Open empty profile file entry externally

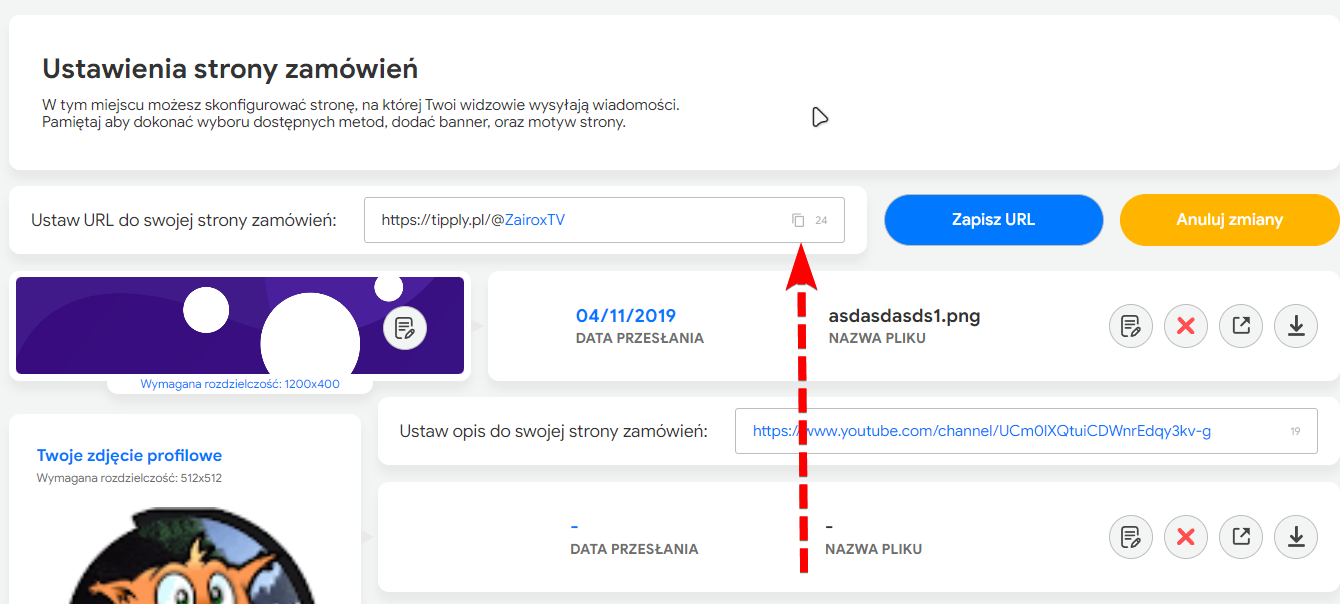[x=1241, y=537]
